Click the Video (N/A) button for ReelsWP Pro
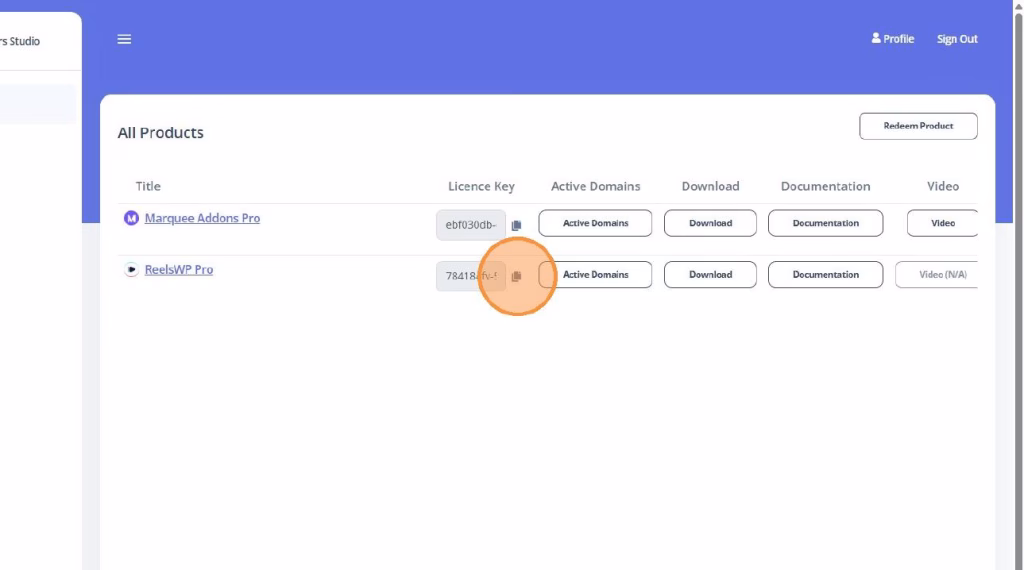 pos(942,275)
